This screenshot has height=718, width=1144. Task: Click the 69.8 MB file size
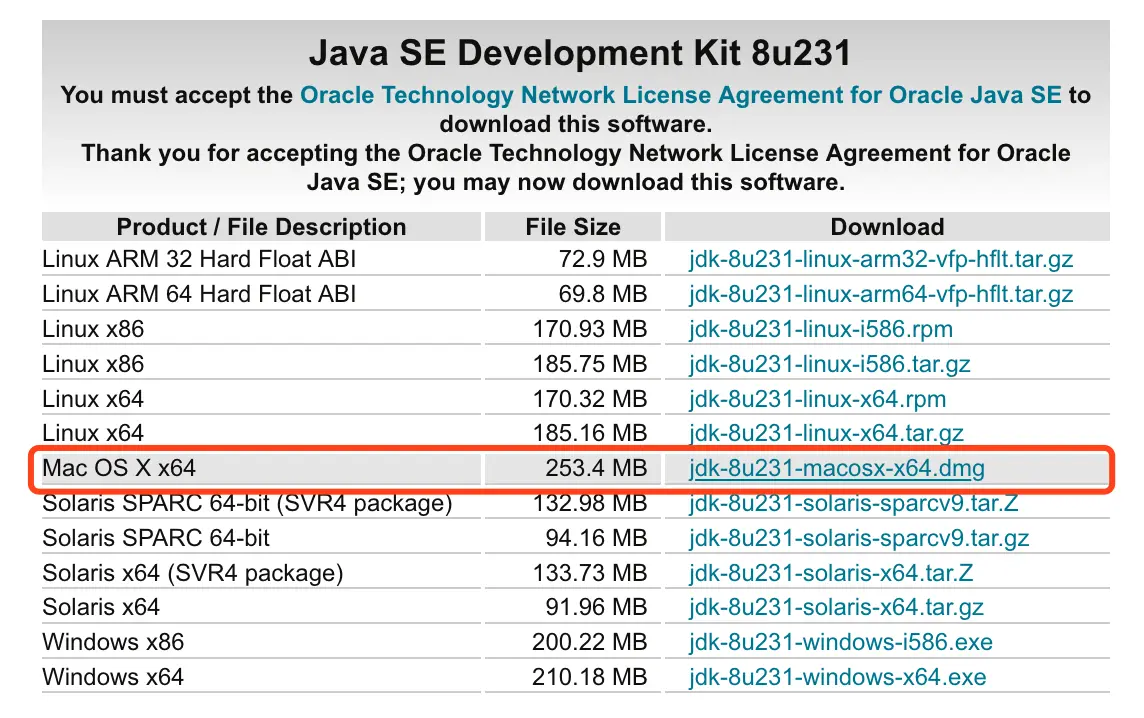(x=603, y=294)
